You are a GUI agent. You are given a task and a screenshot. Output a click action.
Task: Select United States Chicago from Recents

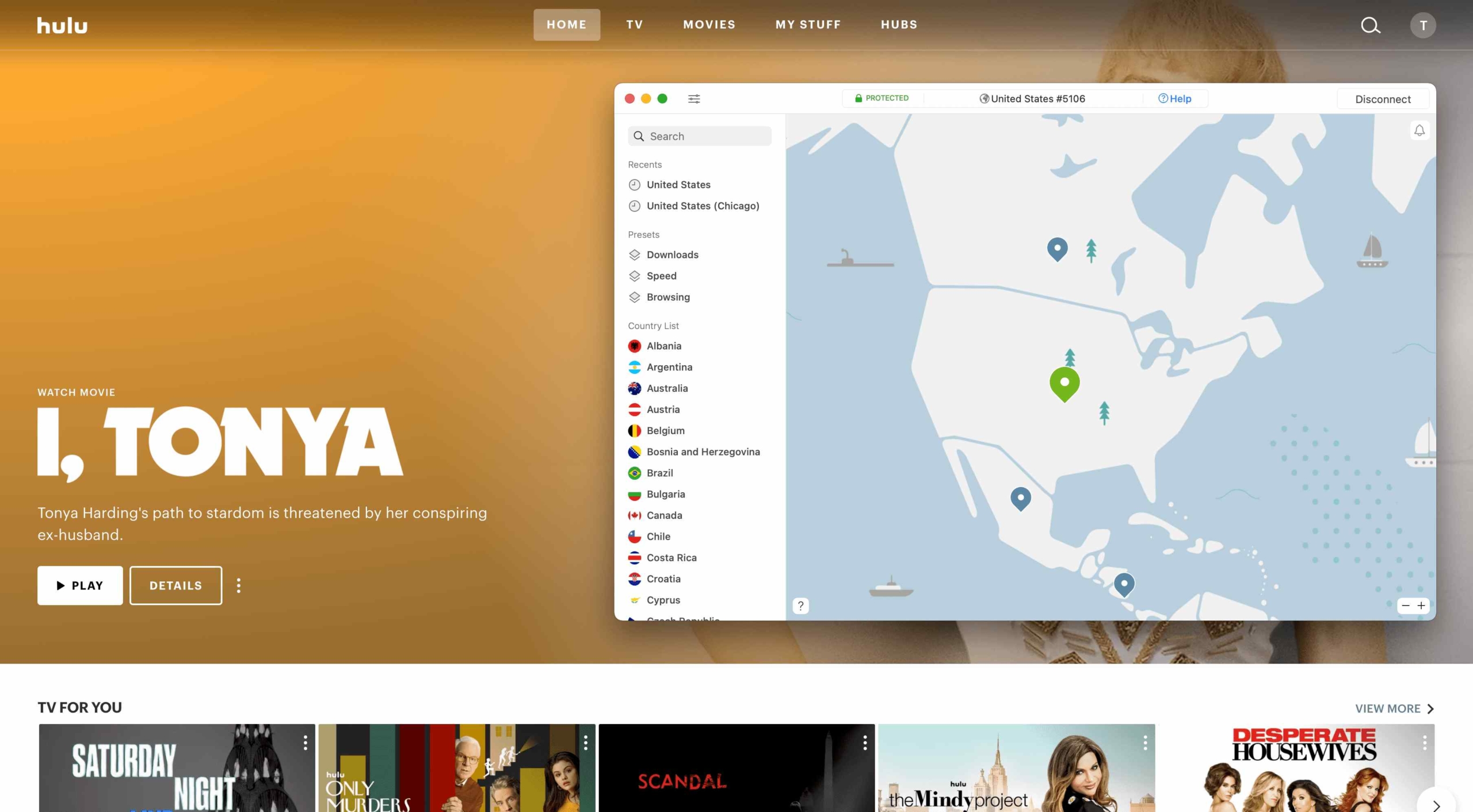click(x=702, y=205)
